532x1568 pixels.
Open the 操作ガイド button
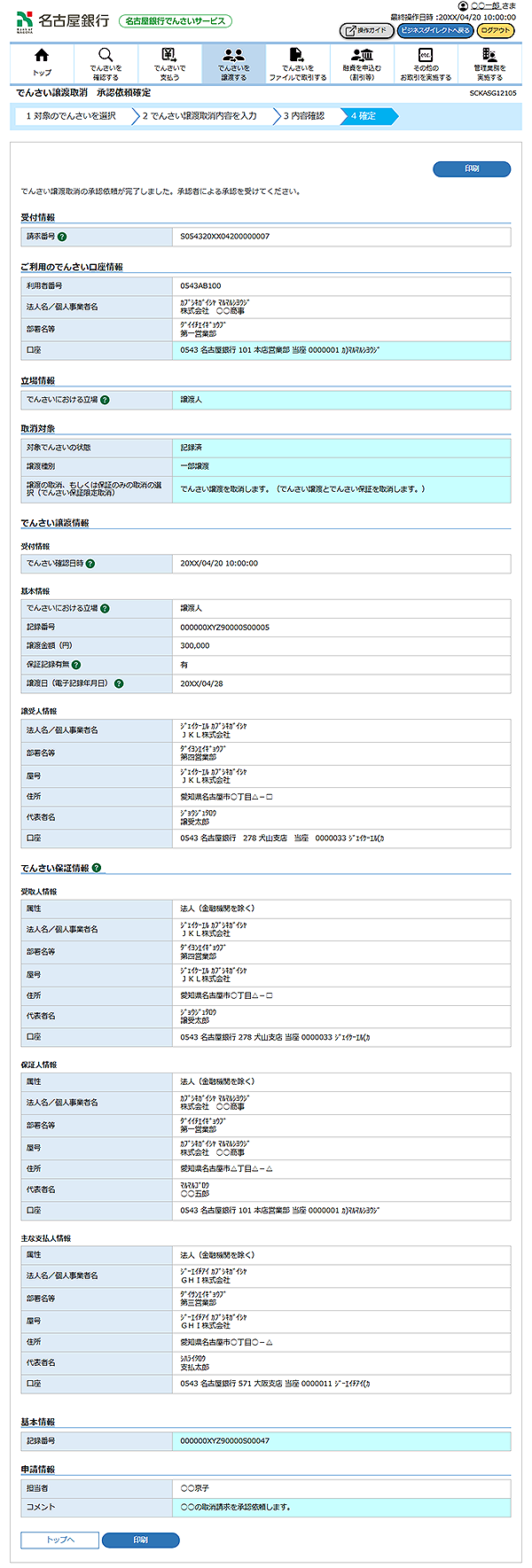(x=366, y=31)
